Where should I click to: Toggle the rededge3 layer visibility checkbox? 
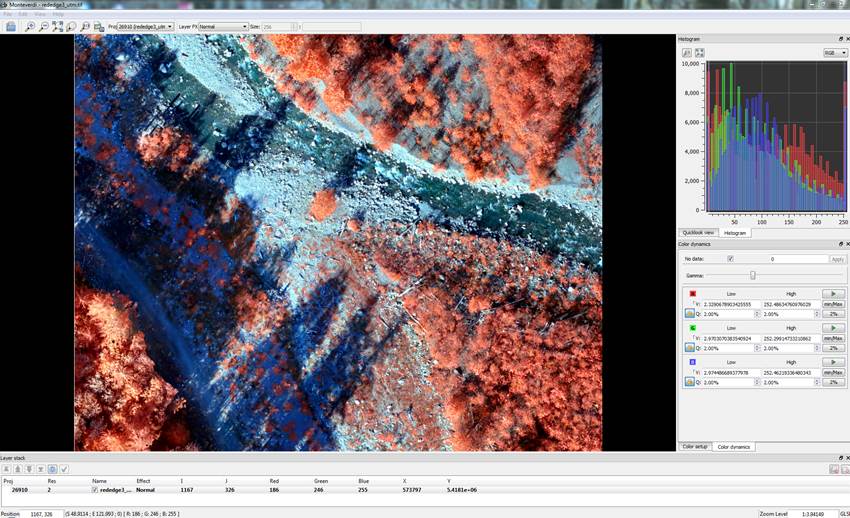[95, 490]
